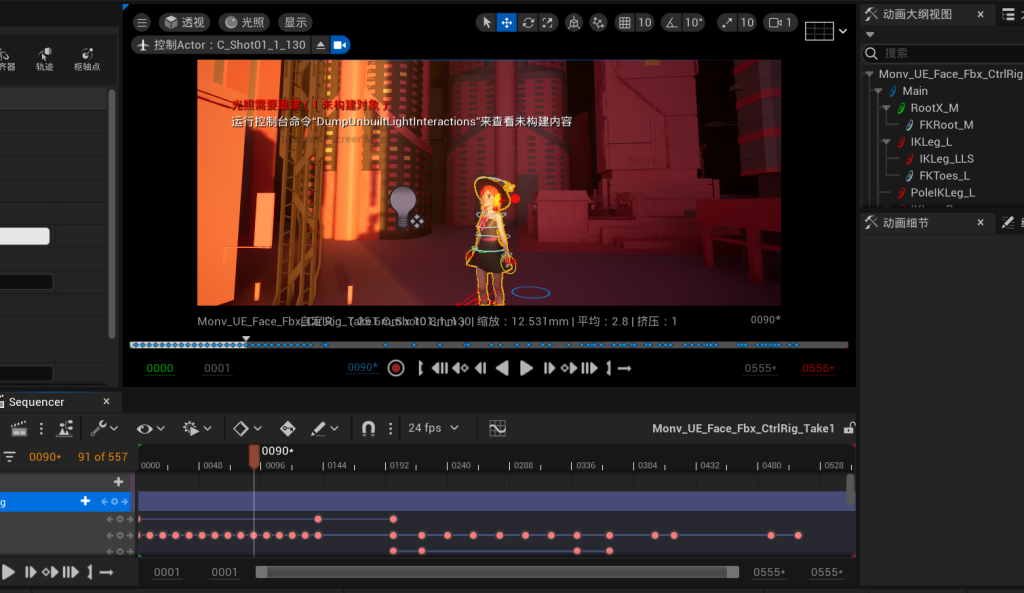This screenshot has height=593, width=1024.
Task: Click Play in the Sequencer bottom transport bar
Action: tap(8, 572)
